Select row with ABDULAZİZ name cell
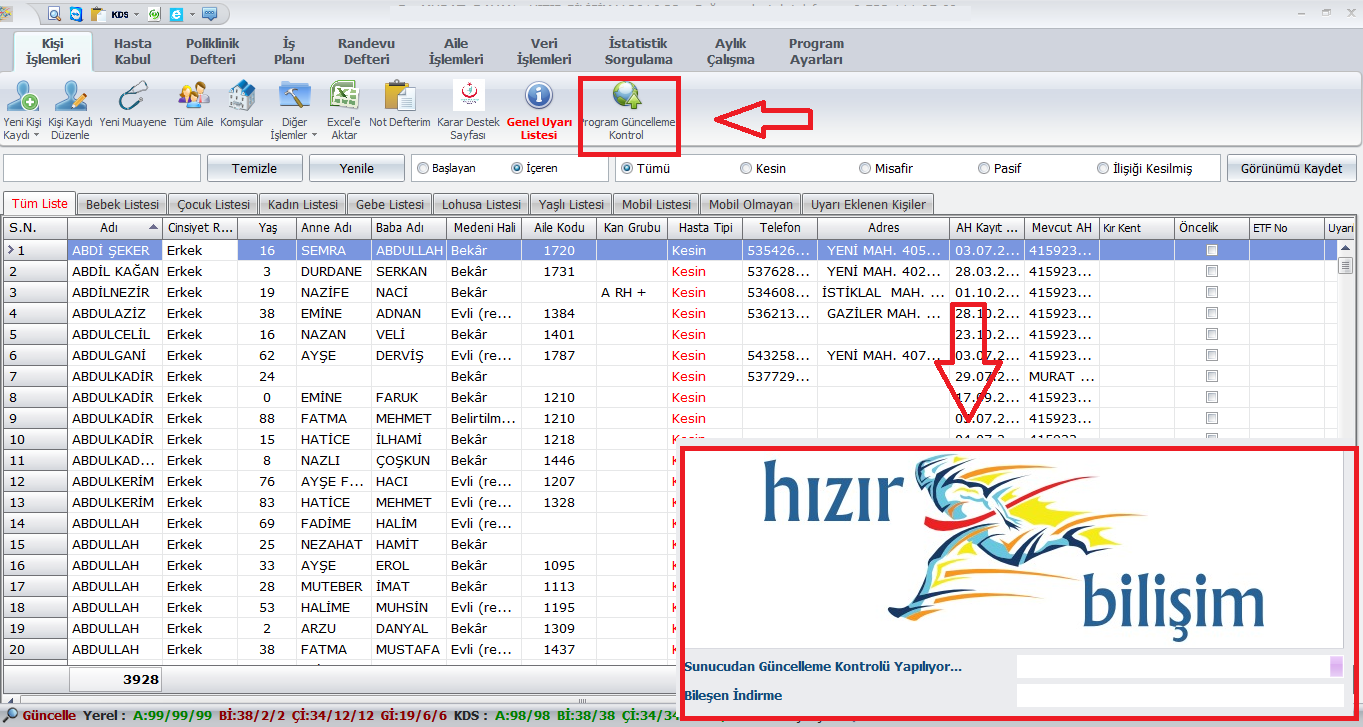Screen dimensions: 1363x727 (115, 313)
